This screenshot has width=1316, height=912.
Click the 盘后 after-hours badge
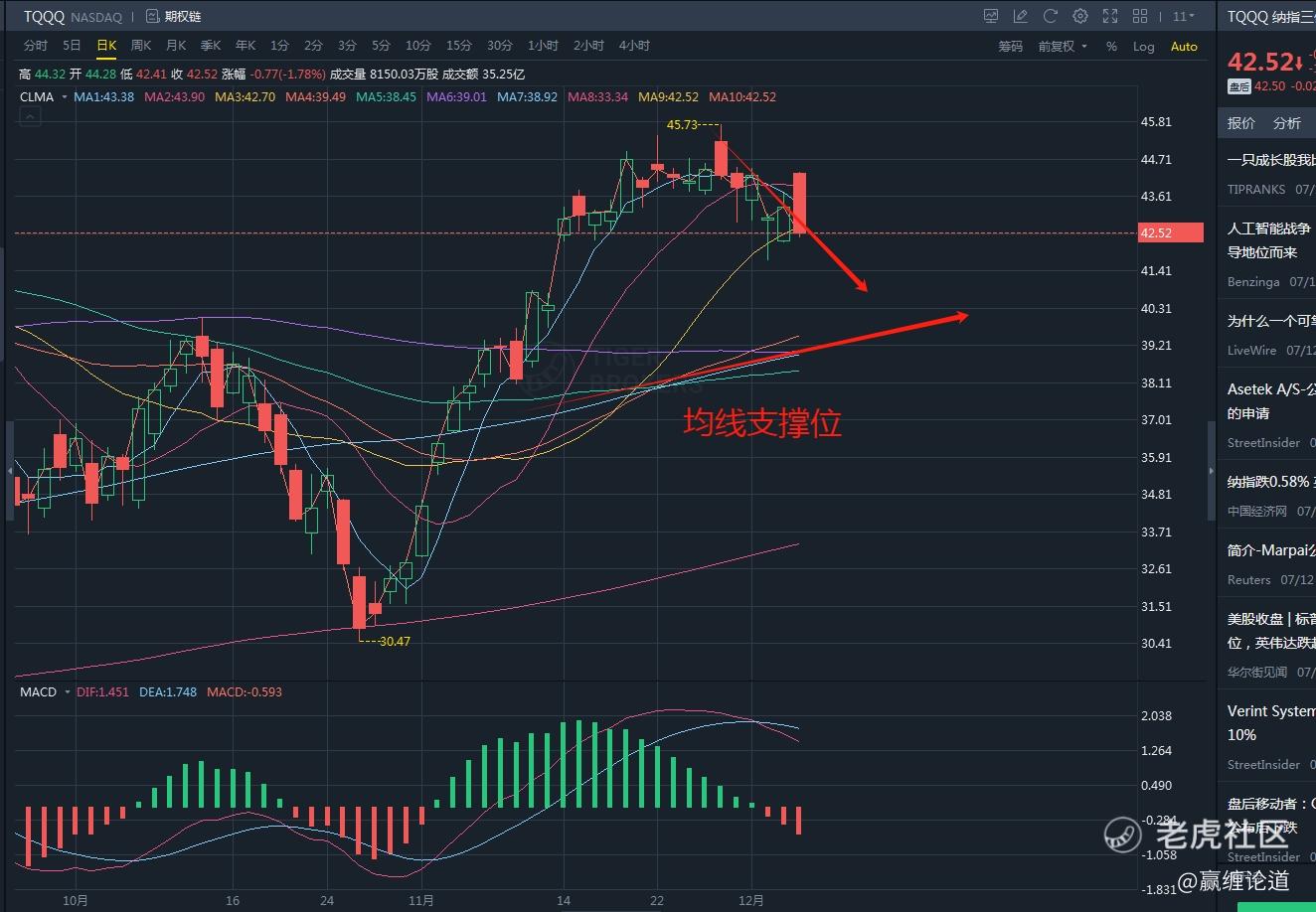[1239, 86]
